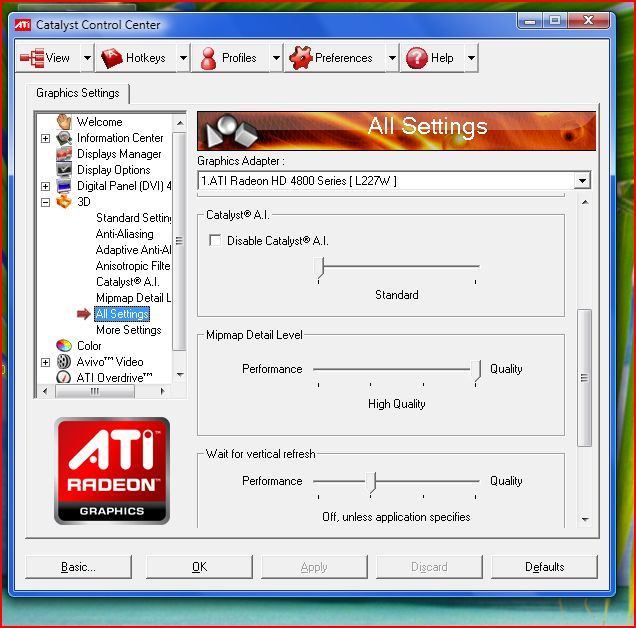The image size is (636, 628).
Task: Click the Mipmap Detail Level slider thumb
Action: [477, 371]
